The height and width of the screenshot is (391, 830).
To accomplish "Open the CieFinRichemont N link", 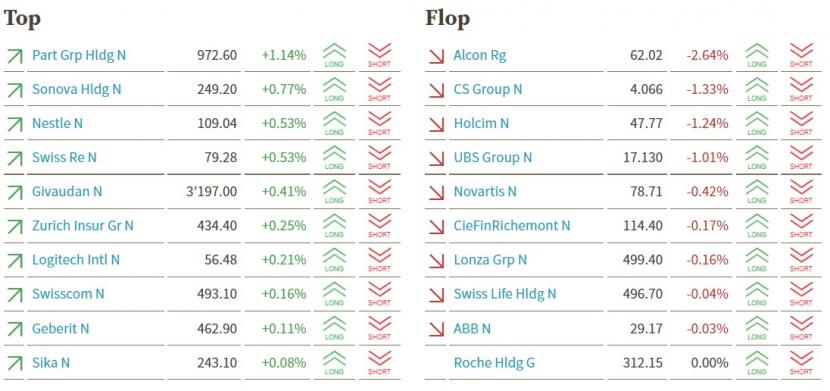I will 512,225.
